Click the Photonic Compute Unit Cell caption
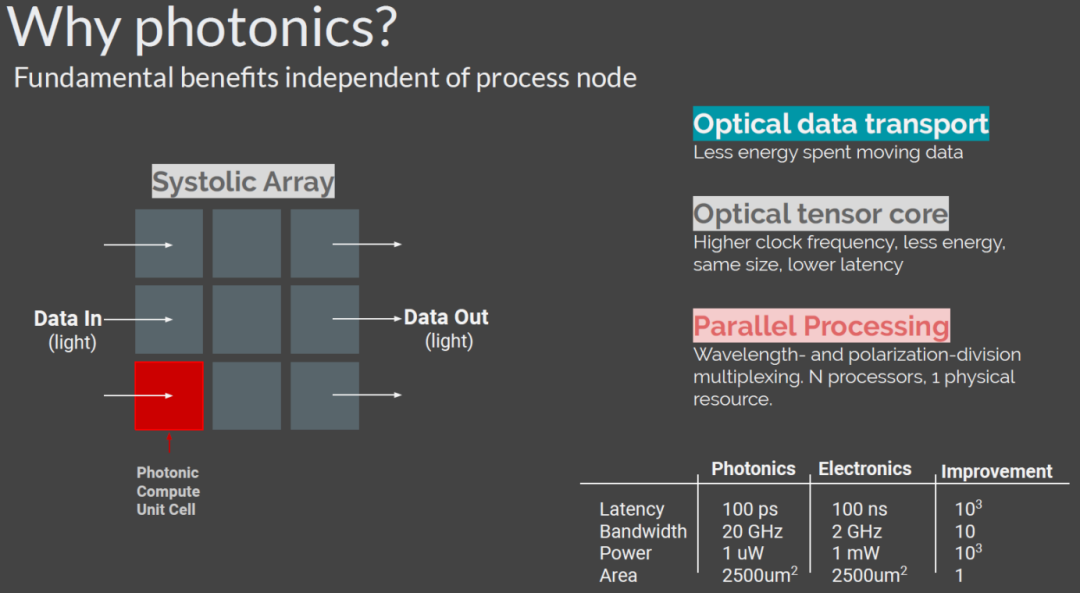The width and height of the screenshot is (1080, 593). click(x=168, y=491)
